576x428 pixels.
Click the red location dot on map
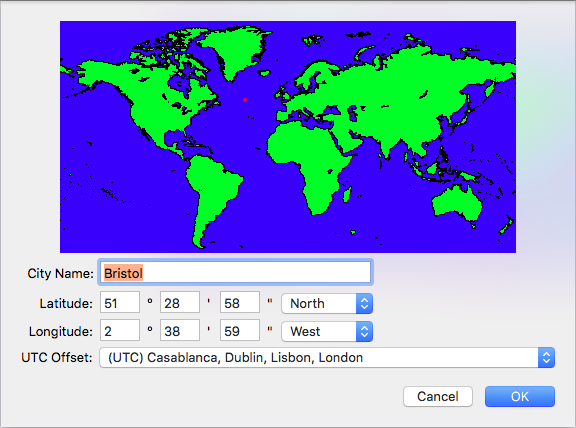(245, 100)
